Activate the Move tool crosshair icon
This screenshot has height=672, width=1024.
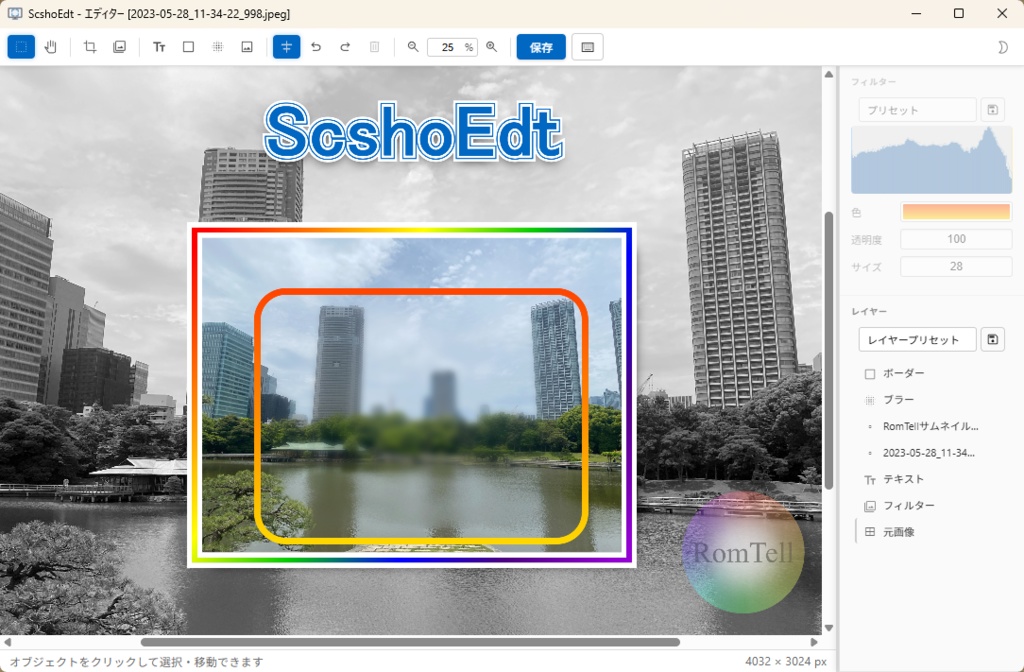[286, 46]
